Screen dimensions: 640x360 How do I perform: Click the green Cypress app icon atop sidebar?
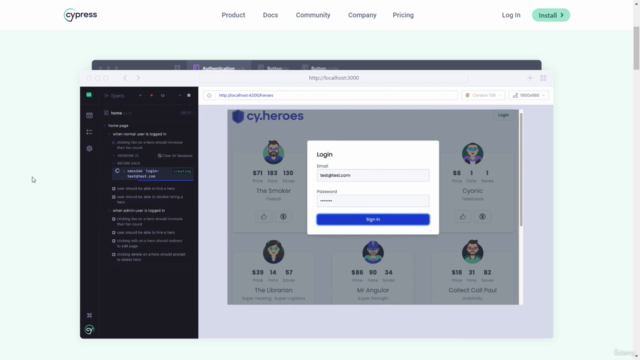[x=89, y=95]
